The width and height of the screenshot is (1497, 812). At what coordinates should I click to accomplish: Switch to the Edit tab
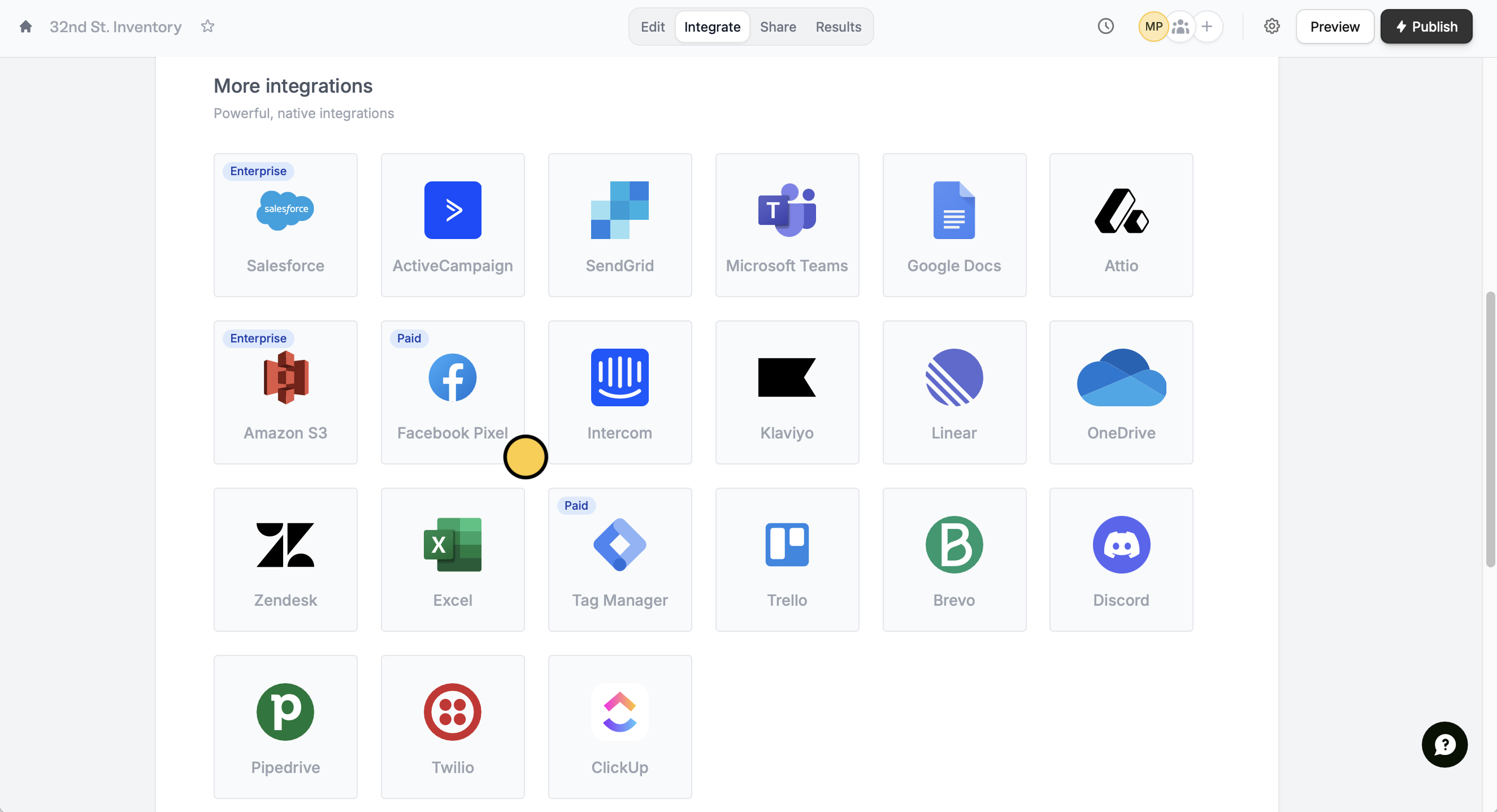tap(653, 27)
